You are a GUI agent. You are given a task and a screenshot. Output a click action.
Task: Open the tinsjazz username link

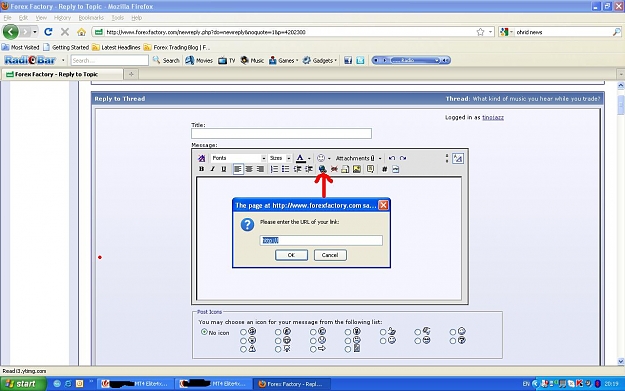point(493,118)
